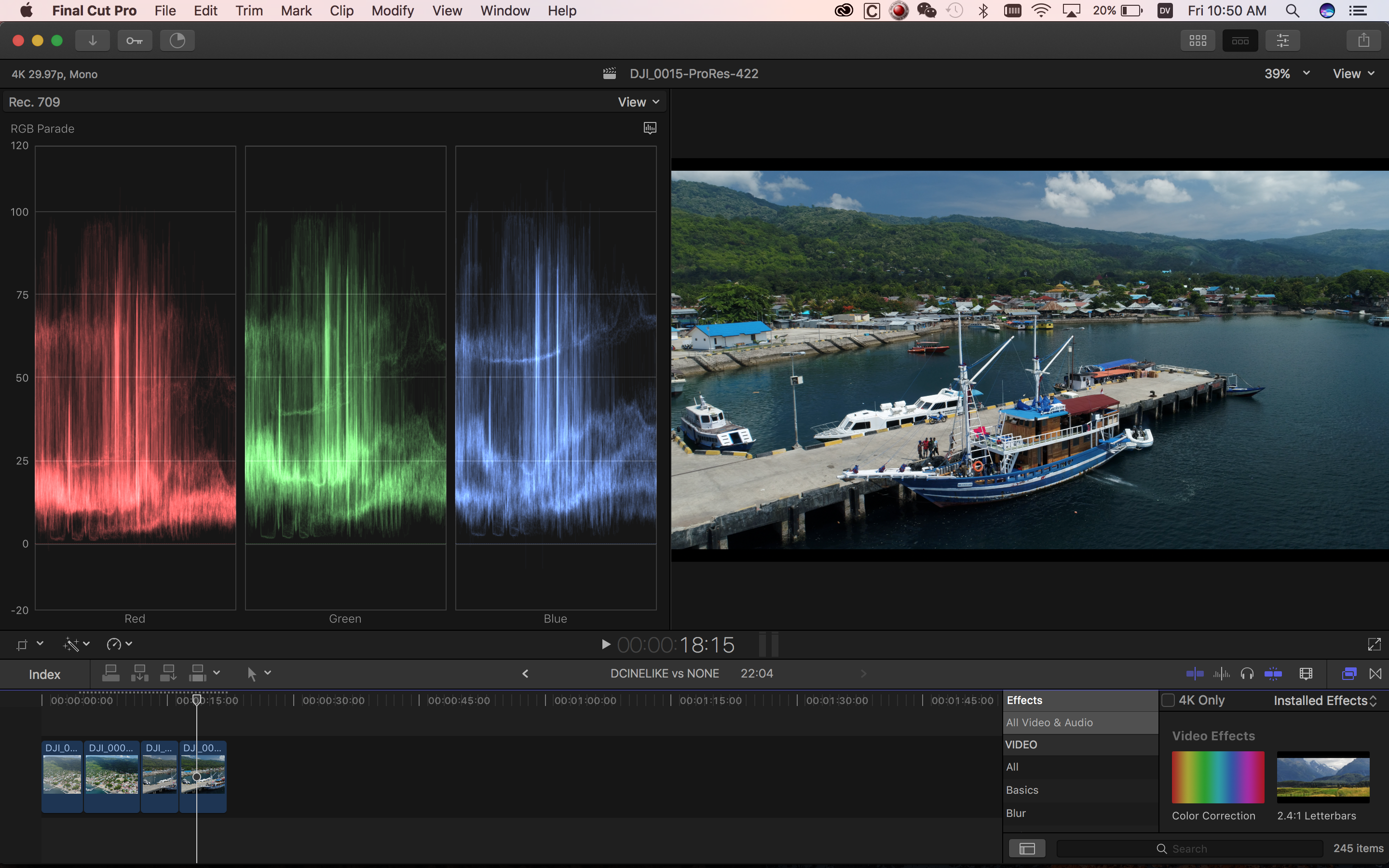
Task: Open the scopes View dropdown
Action: tap(638, 102)
